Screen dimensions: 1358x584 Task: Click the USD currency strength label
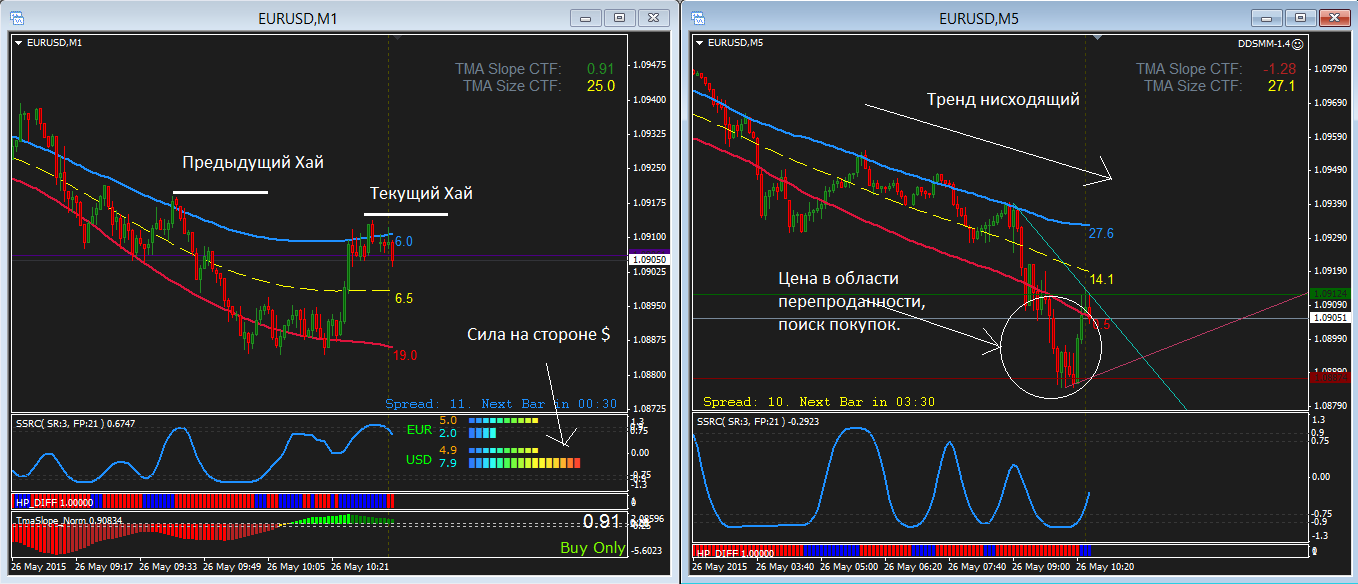(420, 460)
